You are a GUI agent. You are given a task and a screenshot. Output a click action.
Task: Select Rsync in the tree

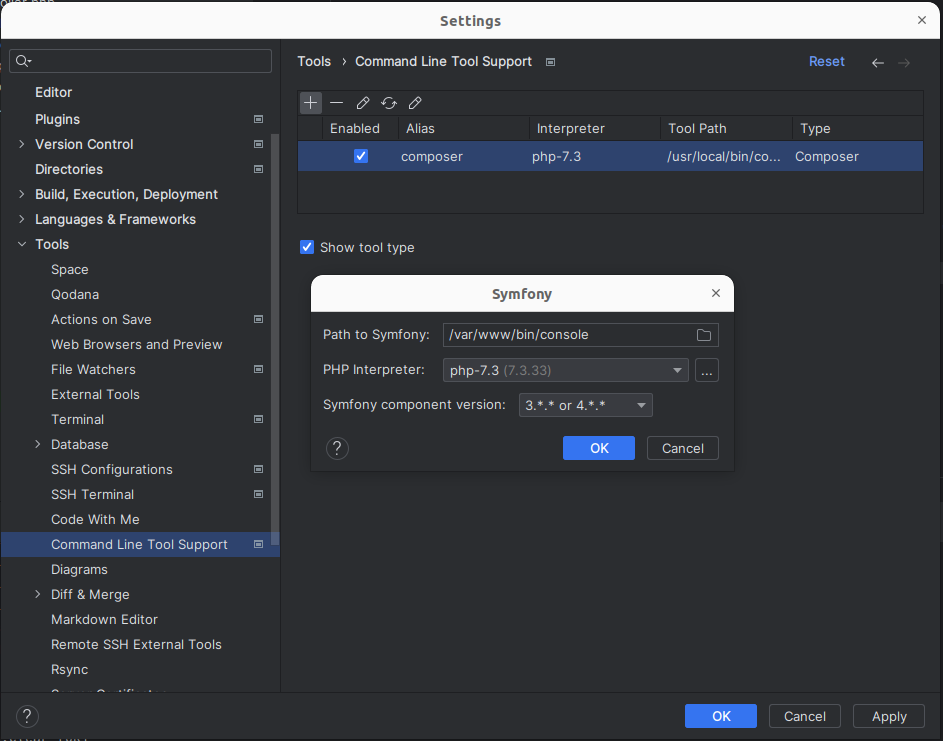pyautogui.click(x=69, y=669)
